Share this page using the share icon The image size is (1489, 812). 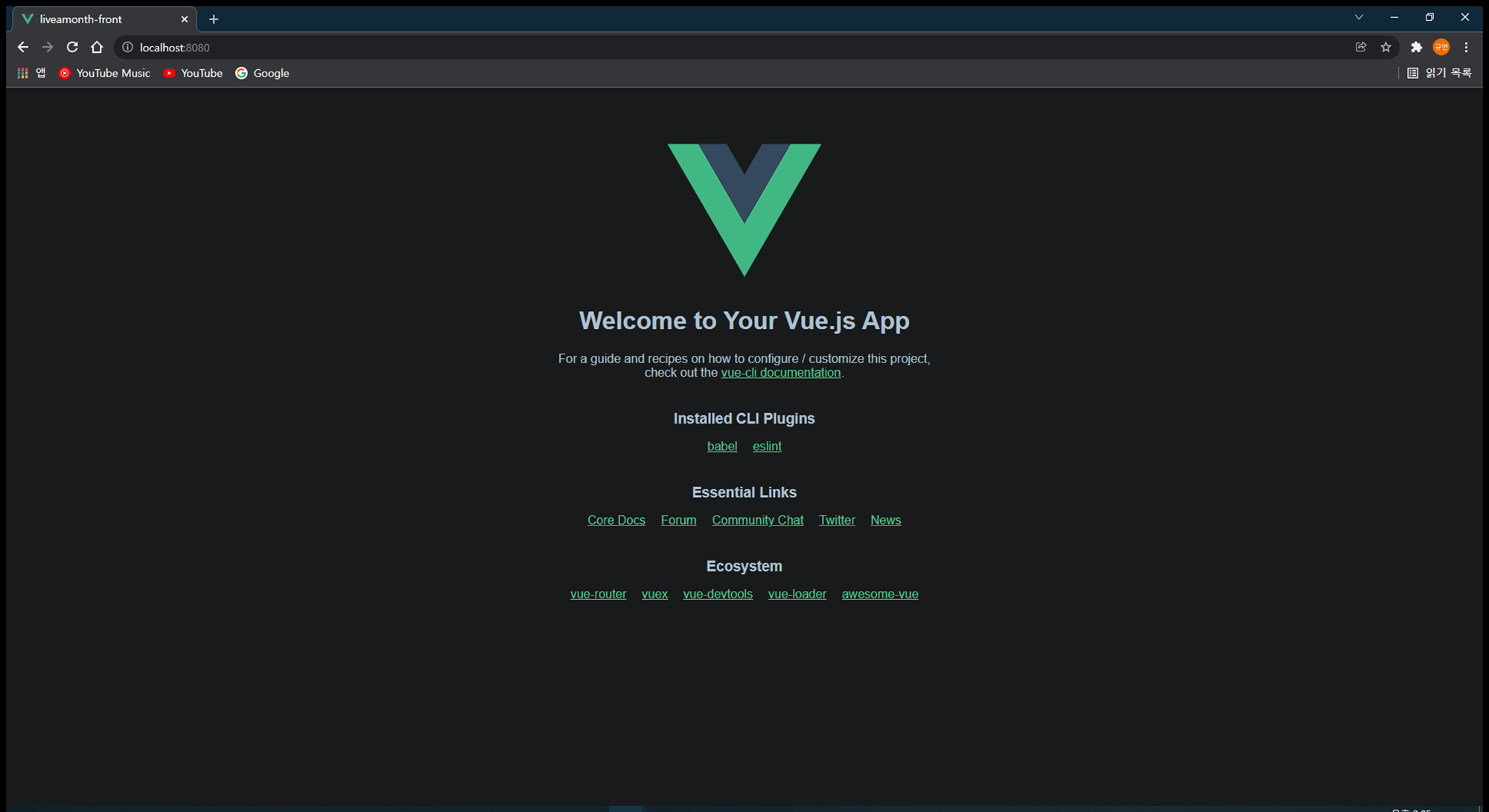point(1361,47)
